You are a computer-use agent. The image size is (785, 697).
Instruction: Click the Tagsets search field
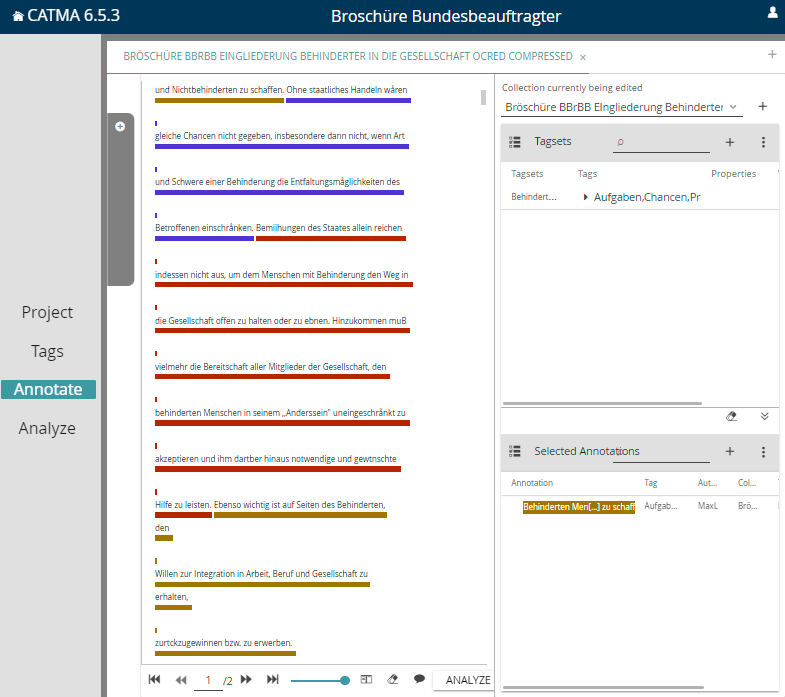click(x=661, y=143)
